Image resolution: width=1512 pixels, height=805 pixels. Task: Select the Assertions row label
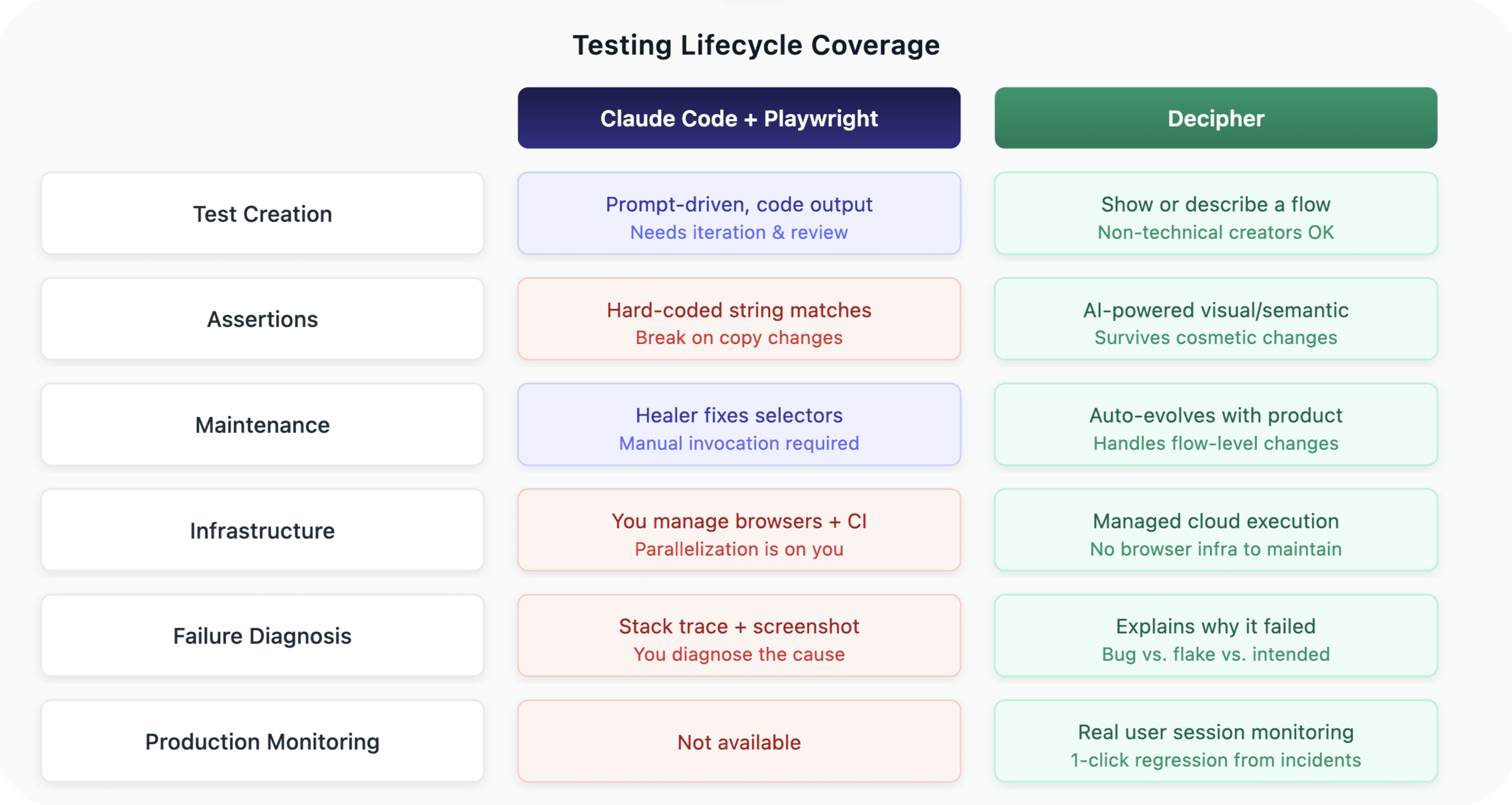(x=262, y=319)
